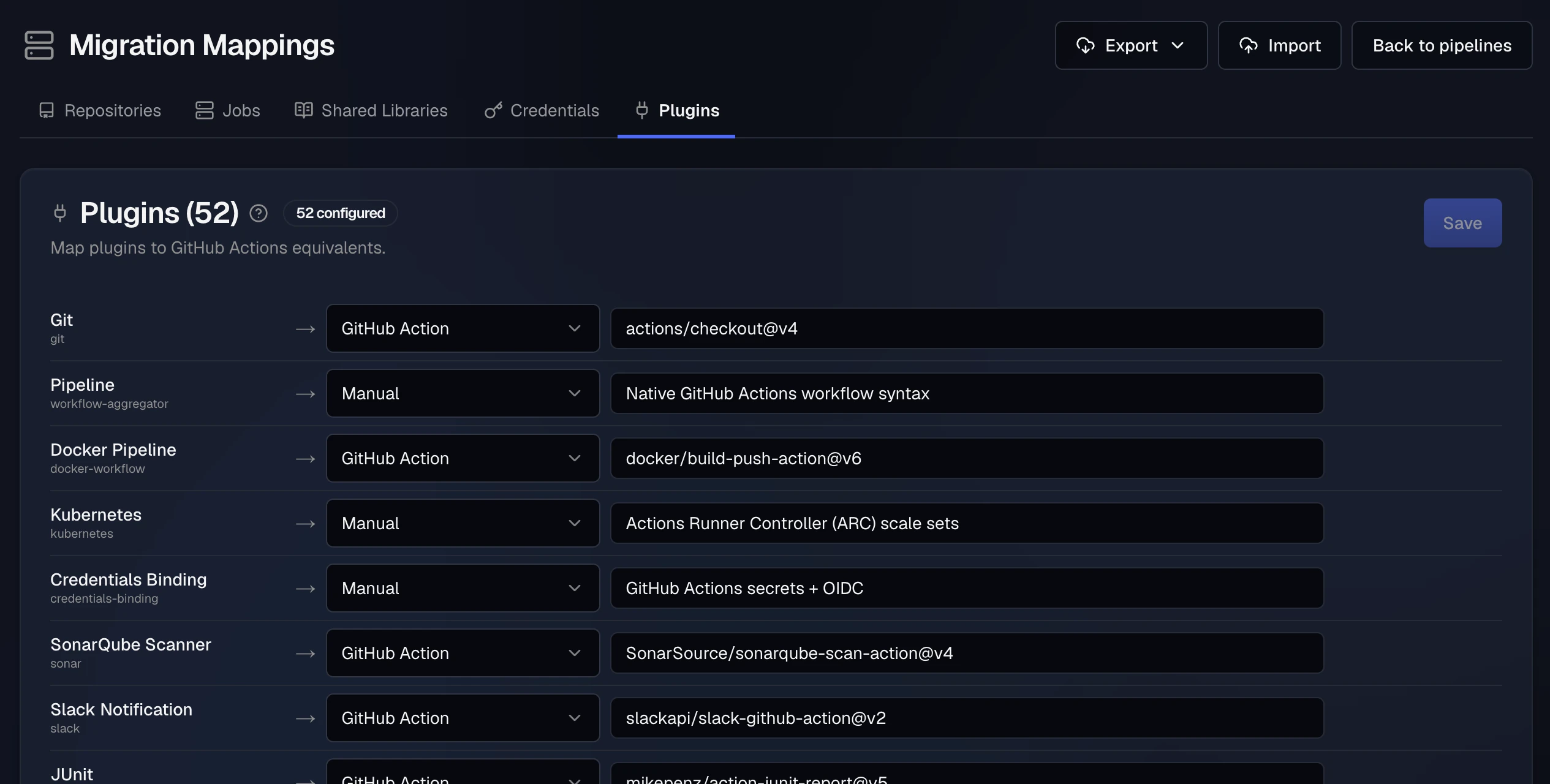
Task: Switch to the Shared Libraries tab
Action: point(371,110)
